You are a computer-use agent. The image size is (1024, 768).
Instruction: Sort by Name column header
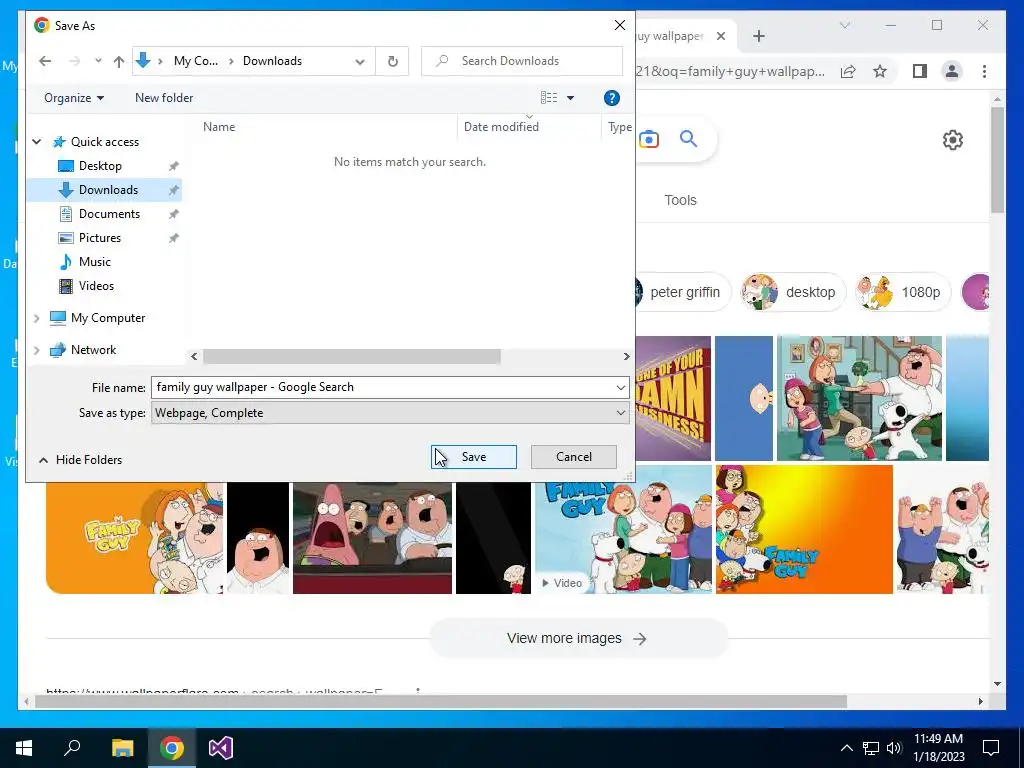coord(219,127)
